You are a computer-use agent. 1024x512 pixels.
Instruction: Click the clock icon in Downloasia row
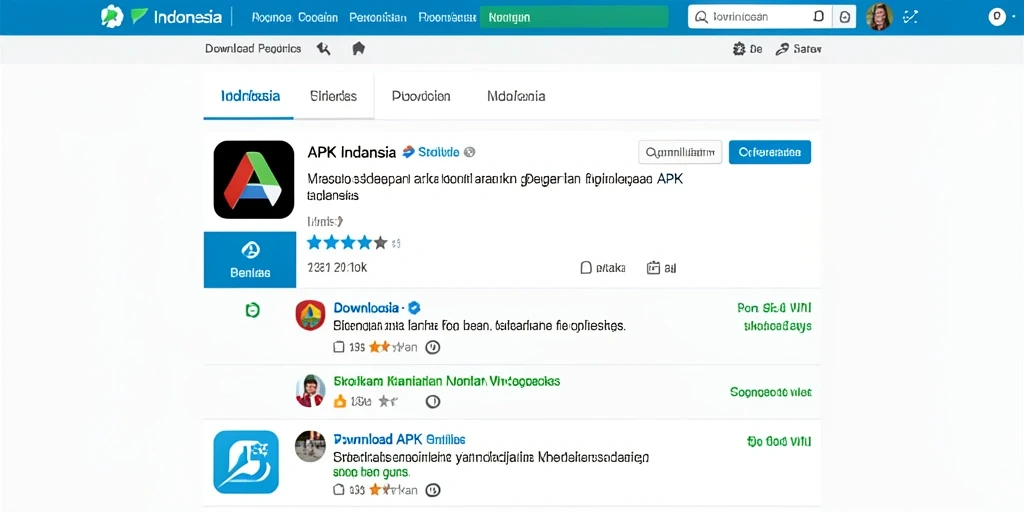pyautogui.click(x=432, y=347)
